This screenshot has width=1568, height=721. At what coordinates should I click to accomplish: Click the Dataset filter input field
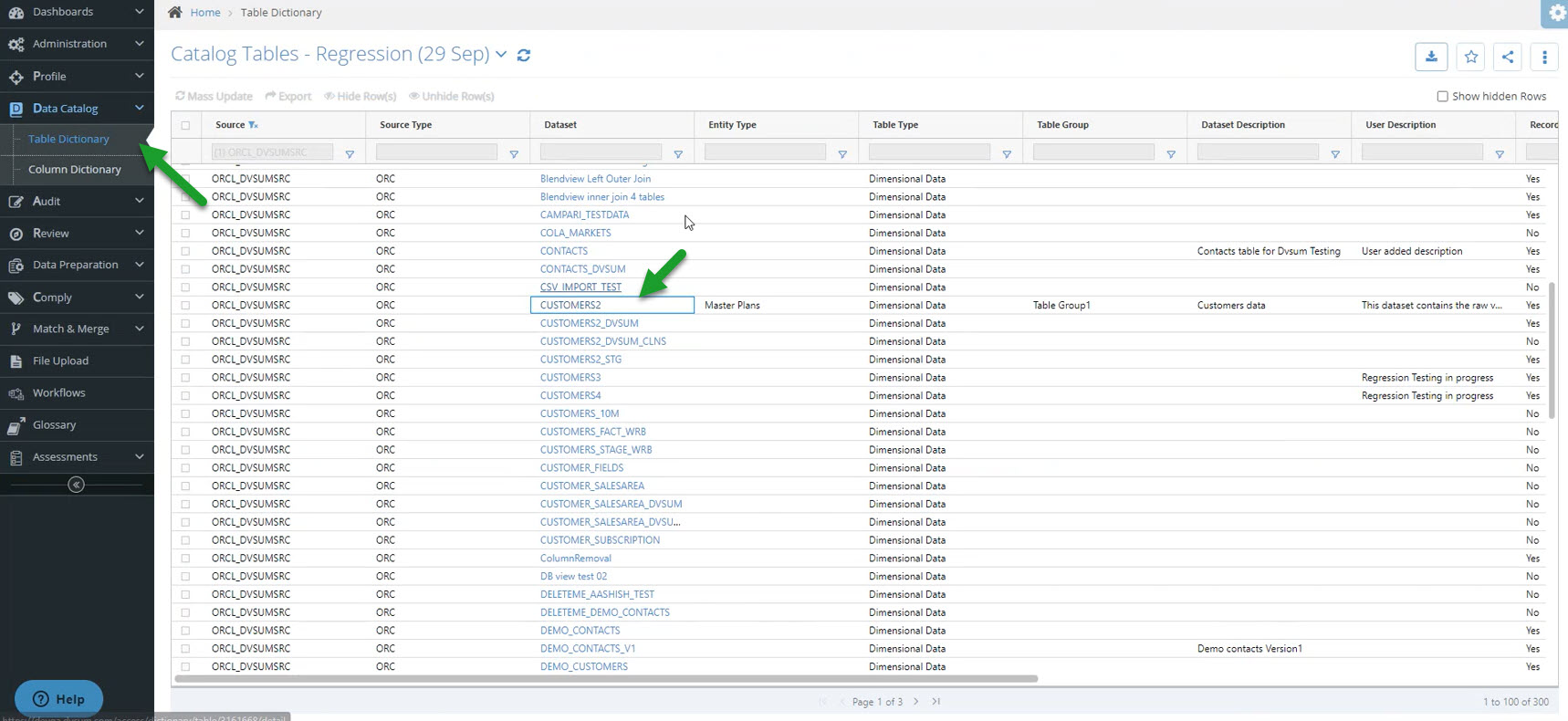click(601, 152)
